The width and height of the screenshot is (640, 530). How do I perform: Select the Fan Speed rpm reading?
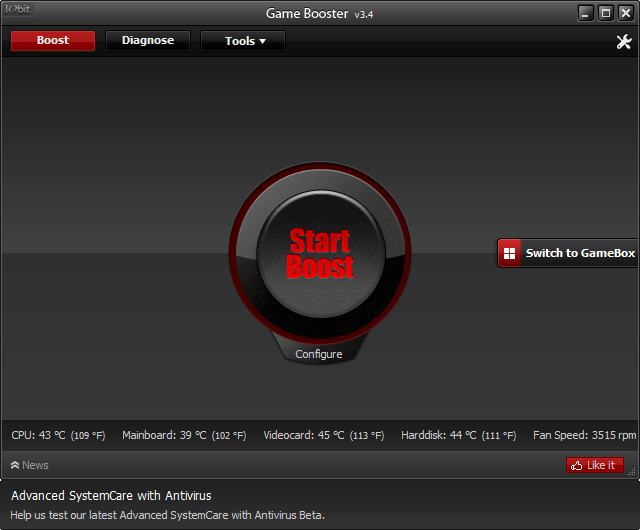584,435
